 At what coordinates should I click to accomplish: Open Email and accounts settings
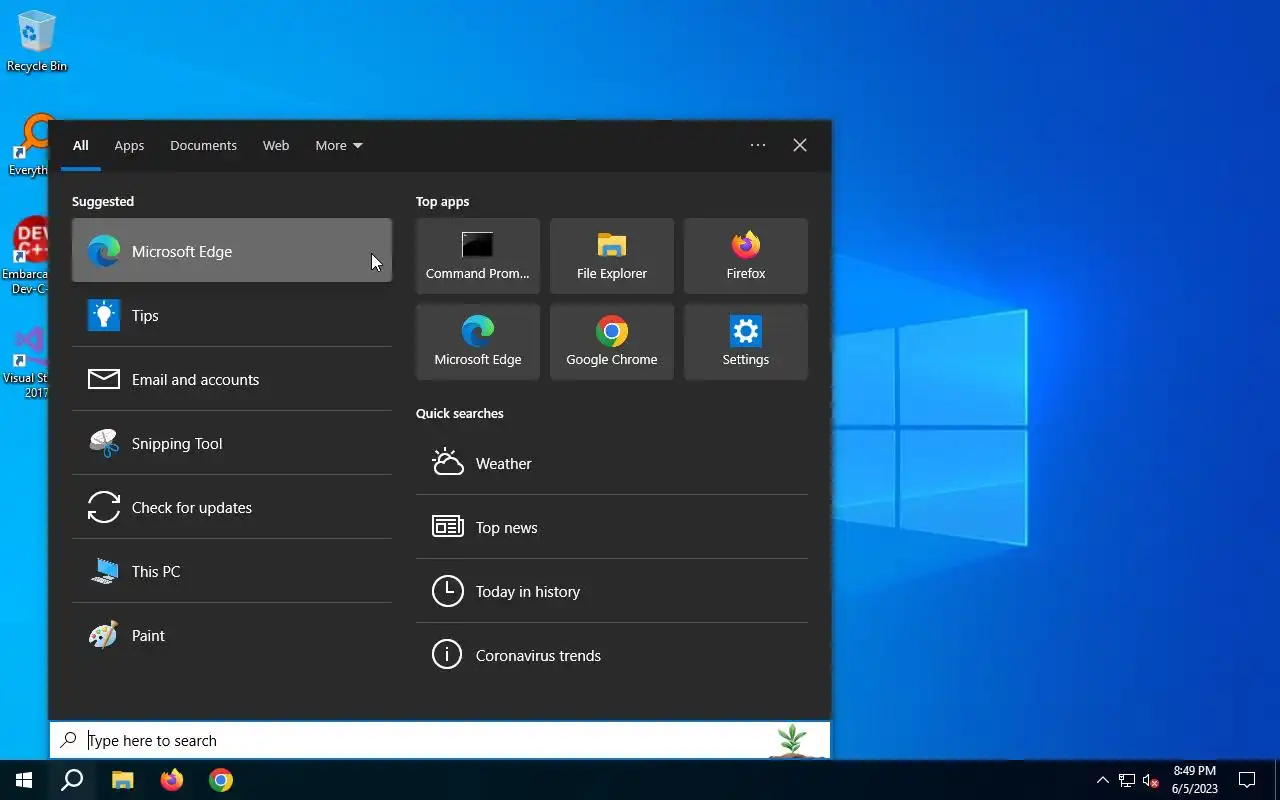click(232, 379)
